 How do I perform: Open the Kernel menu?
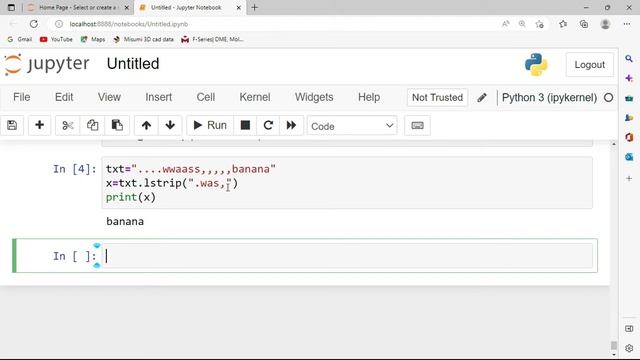click(255, 97)
